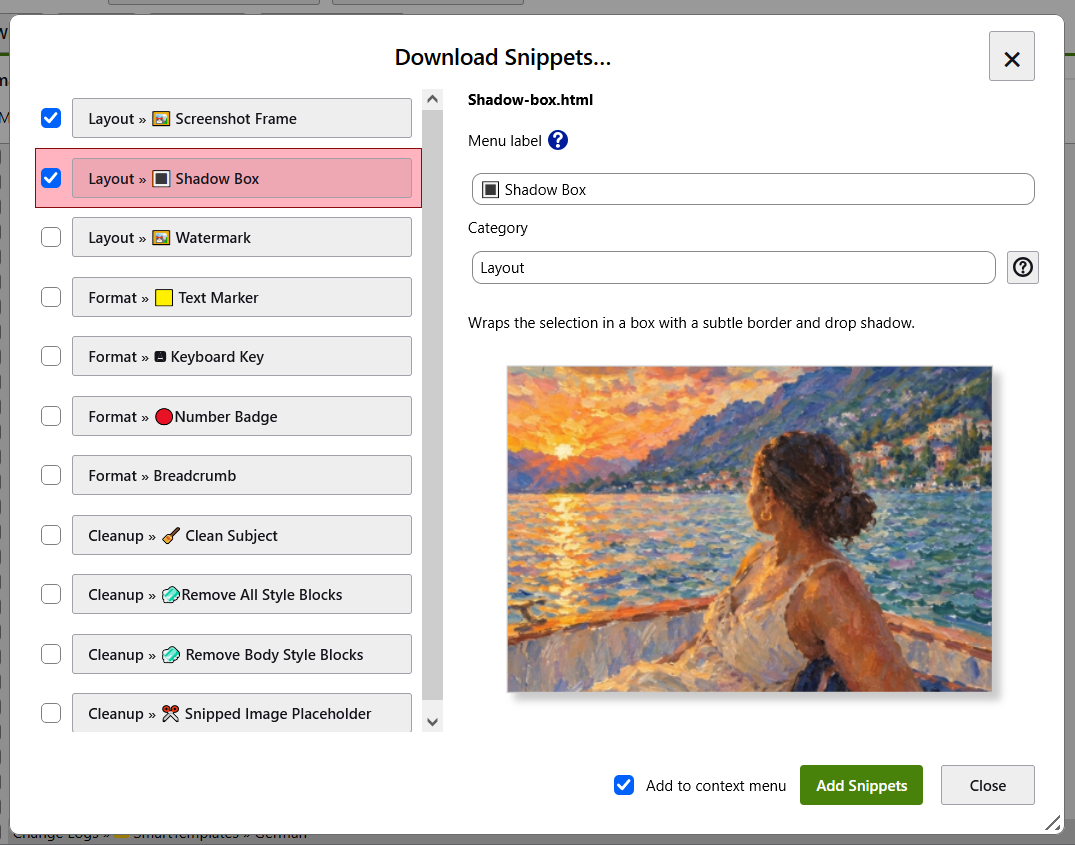Click into the Menu label input field
The image size is (1075, 845).
[x=753, y=189]
